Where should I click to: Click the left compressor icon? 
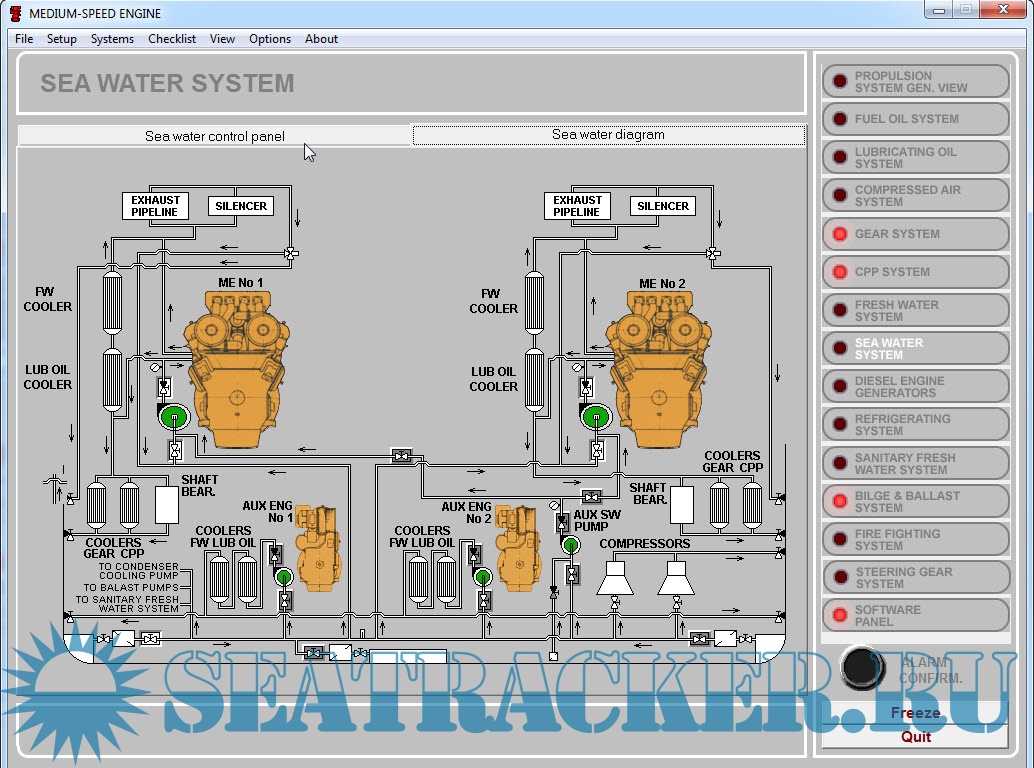click(614, 577)
